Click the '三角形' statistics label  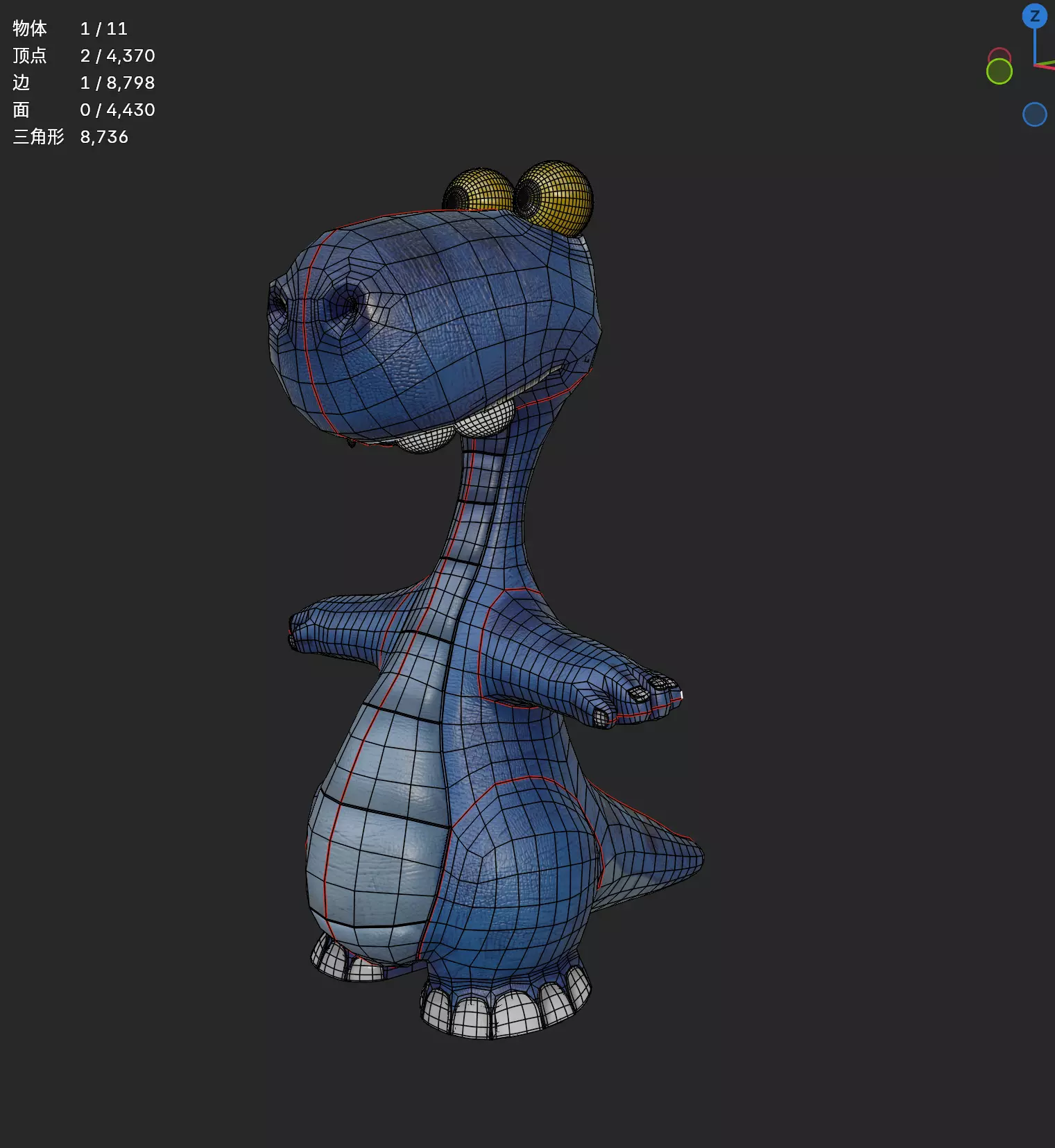[x=39, y=137]
